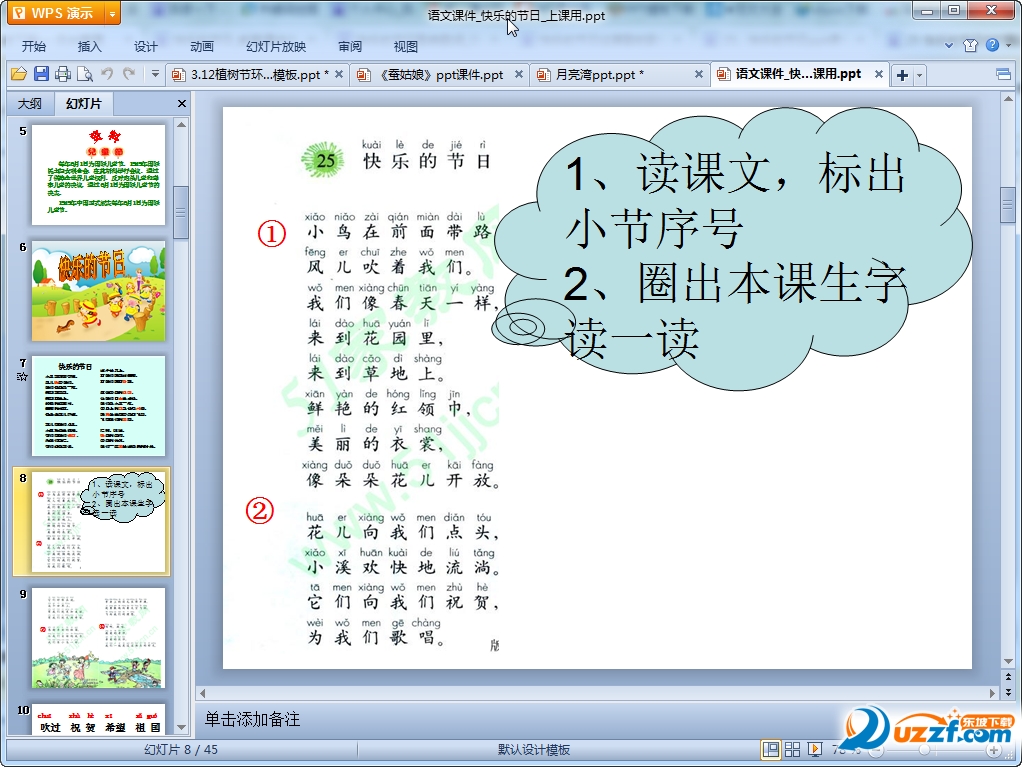1022x767 pixels.
Task: Select slide 7 thumbnail
Action: pyautogui.click(x=98, y=406)
